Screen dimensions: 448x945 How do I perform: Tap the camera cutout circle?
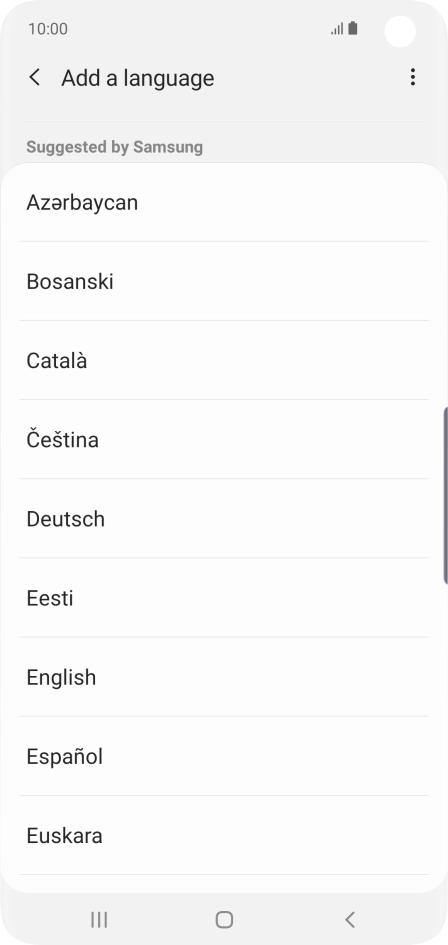click(x=400, y=31)
